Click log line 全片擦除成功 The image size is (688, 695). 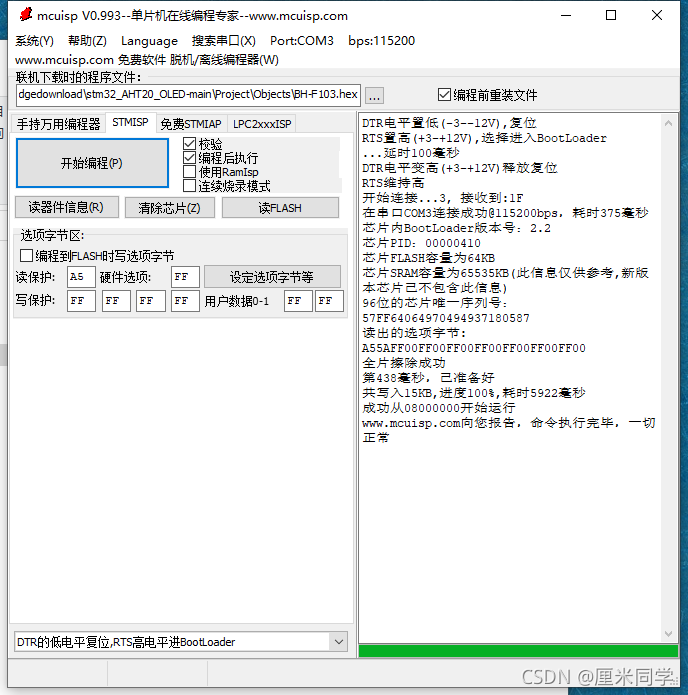point(404,363)
